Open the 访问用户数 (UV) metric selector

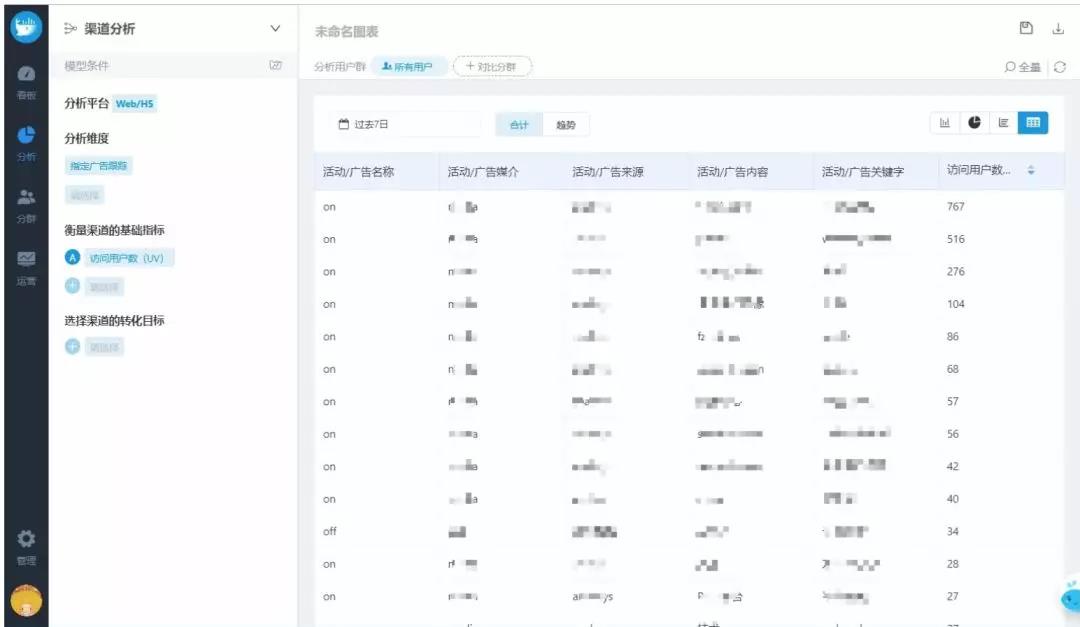coord(129,258)
